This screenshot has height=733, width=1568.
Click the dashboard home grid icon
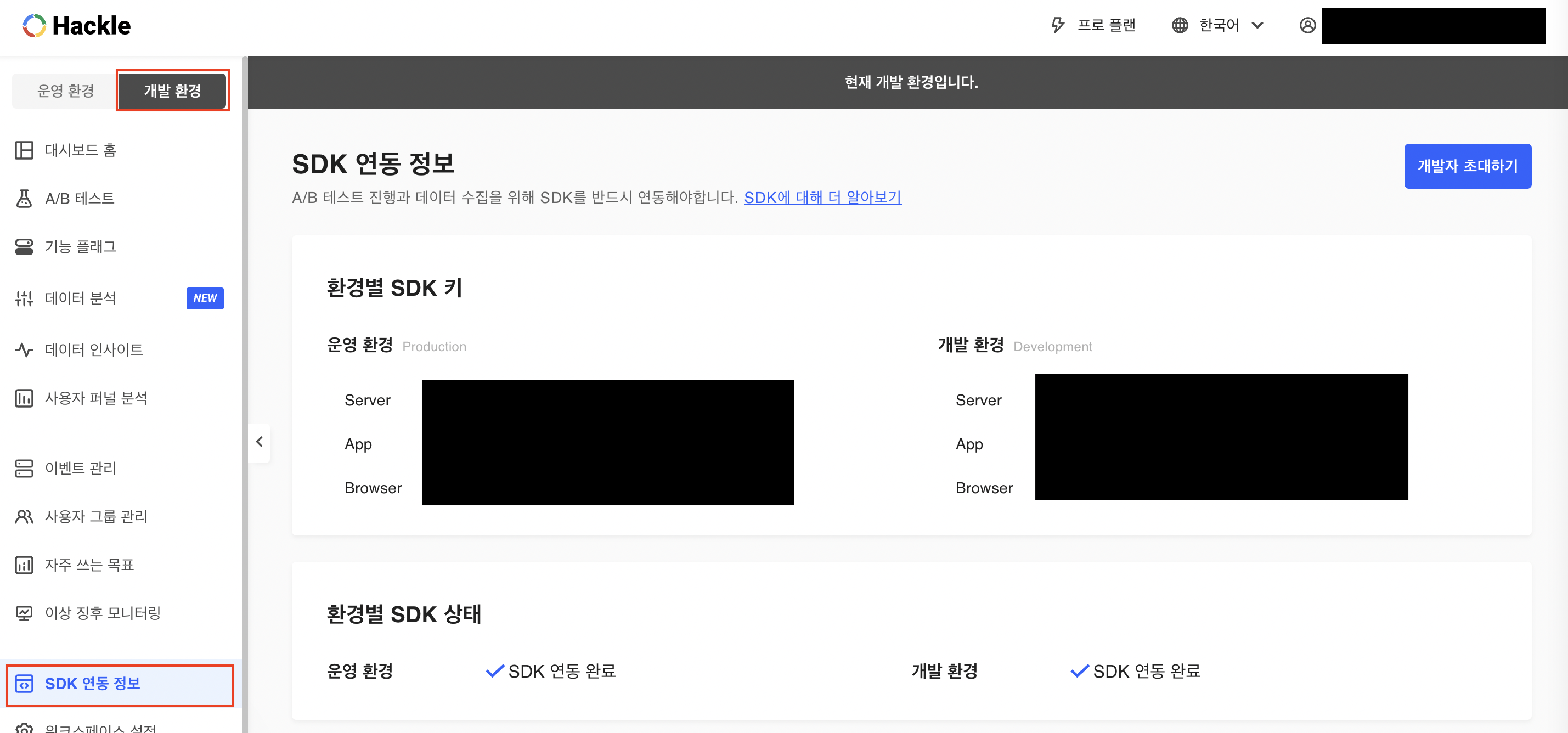[x=24, y=150]
